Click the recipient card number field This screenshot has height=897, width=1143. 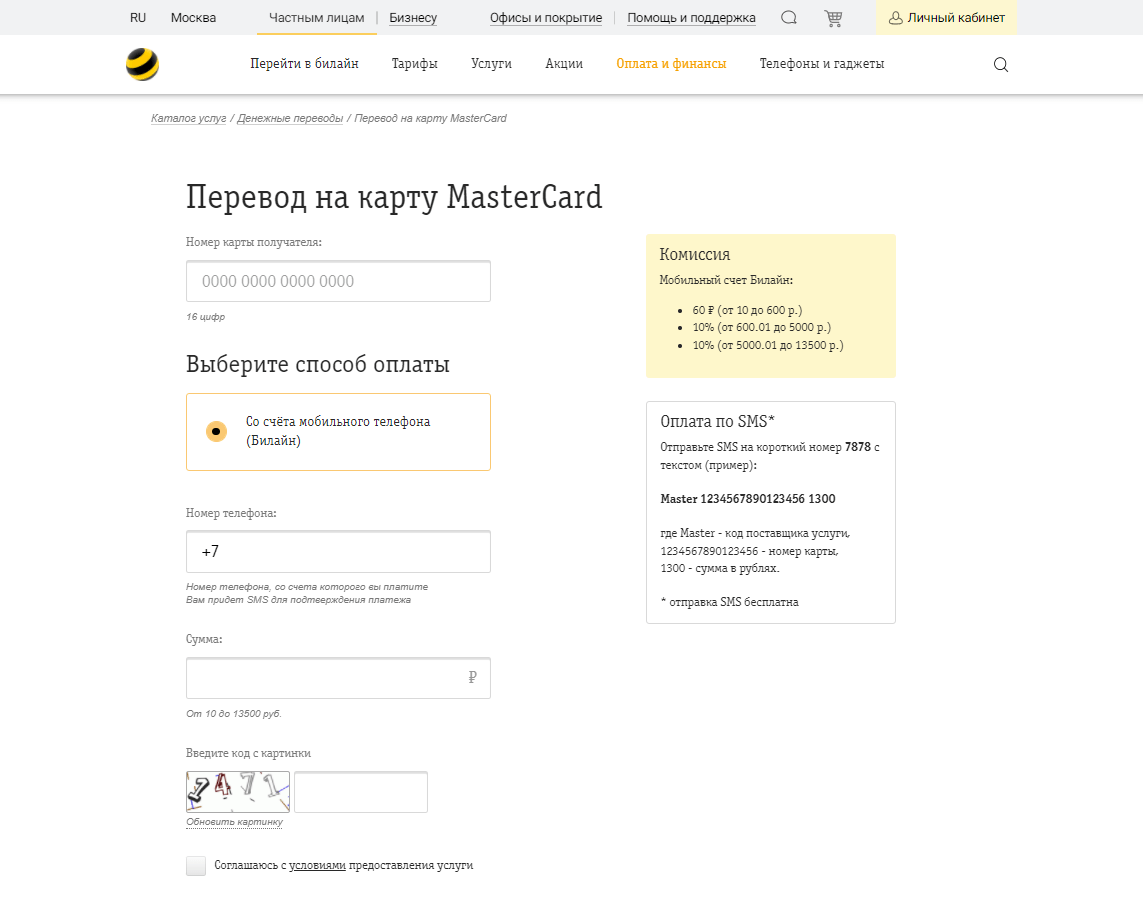tap(338, 281)
